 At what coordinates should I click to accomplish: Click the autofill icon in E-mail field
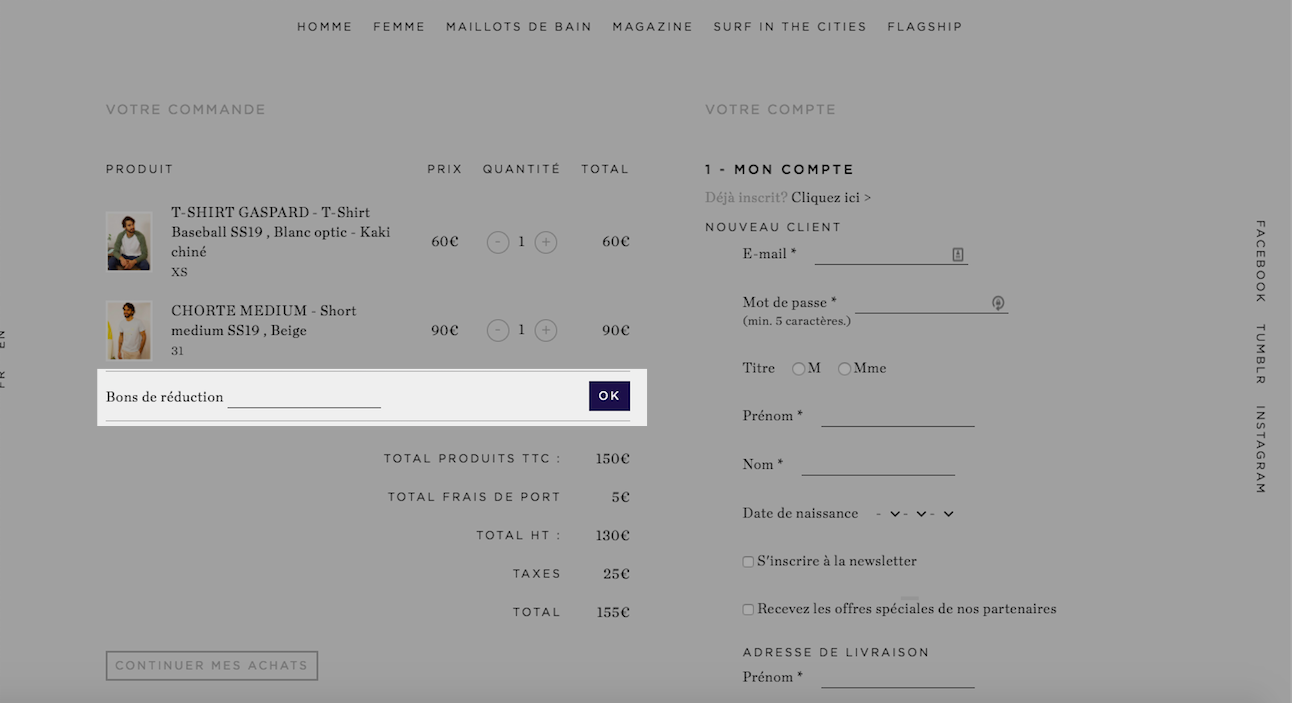pos(958,255)
